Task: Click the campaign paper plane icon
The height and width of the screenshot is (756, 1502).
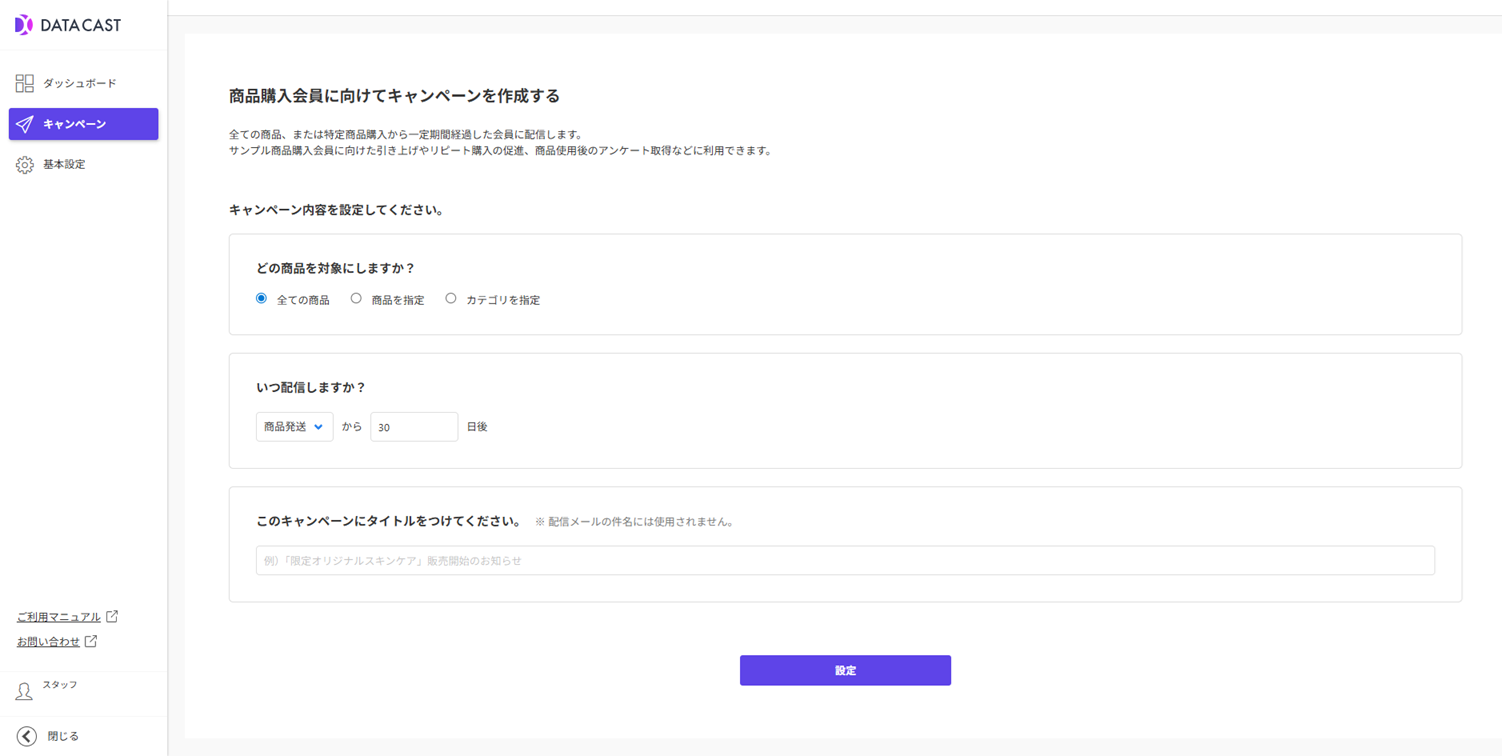Action: click(x=25, y=124)
